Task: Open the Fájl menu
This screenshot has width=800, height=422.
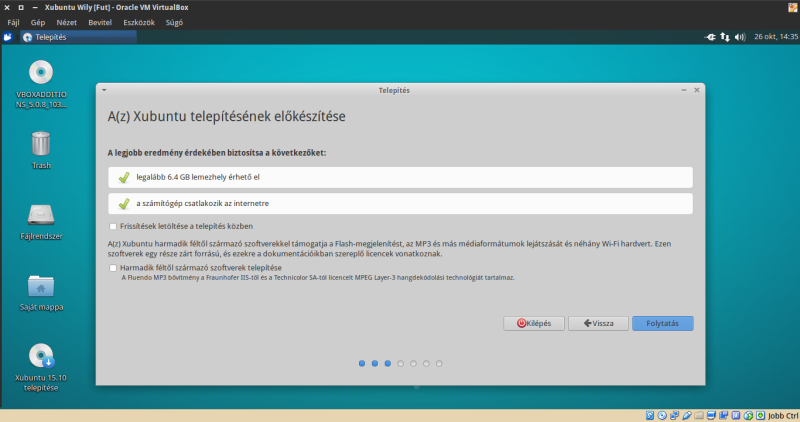Action: click(x=14, y=20)
